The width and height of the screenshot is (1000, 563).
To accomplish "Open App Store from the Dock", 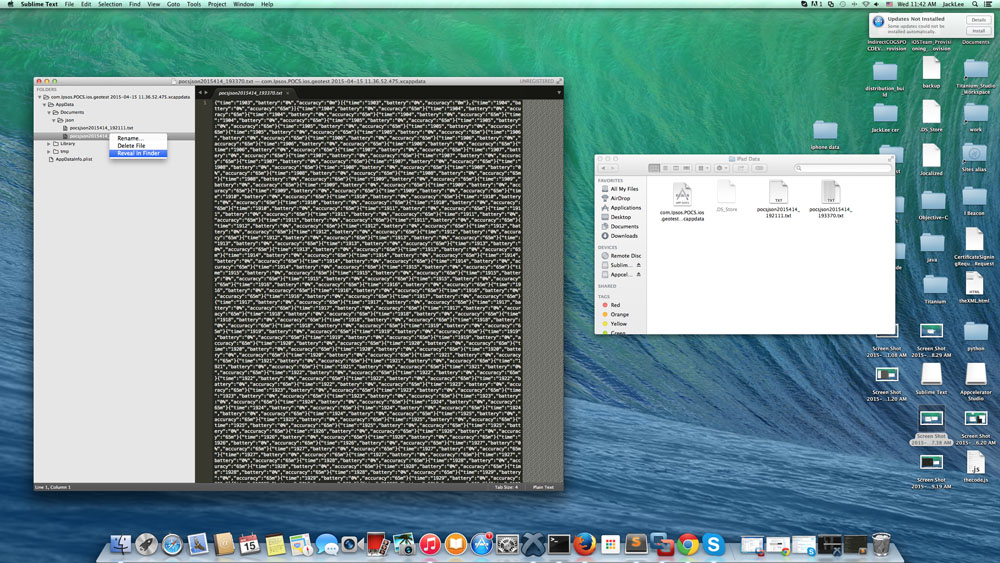I will pyautogui.click(x=482, y=545).
